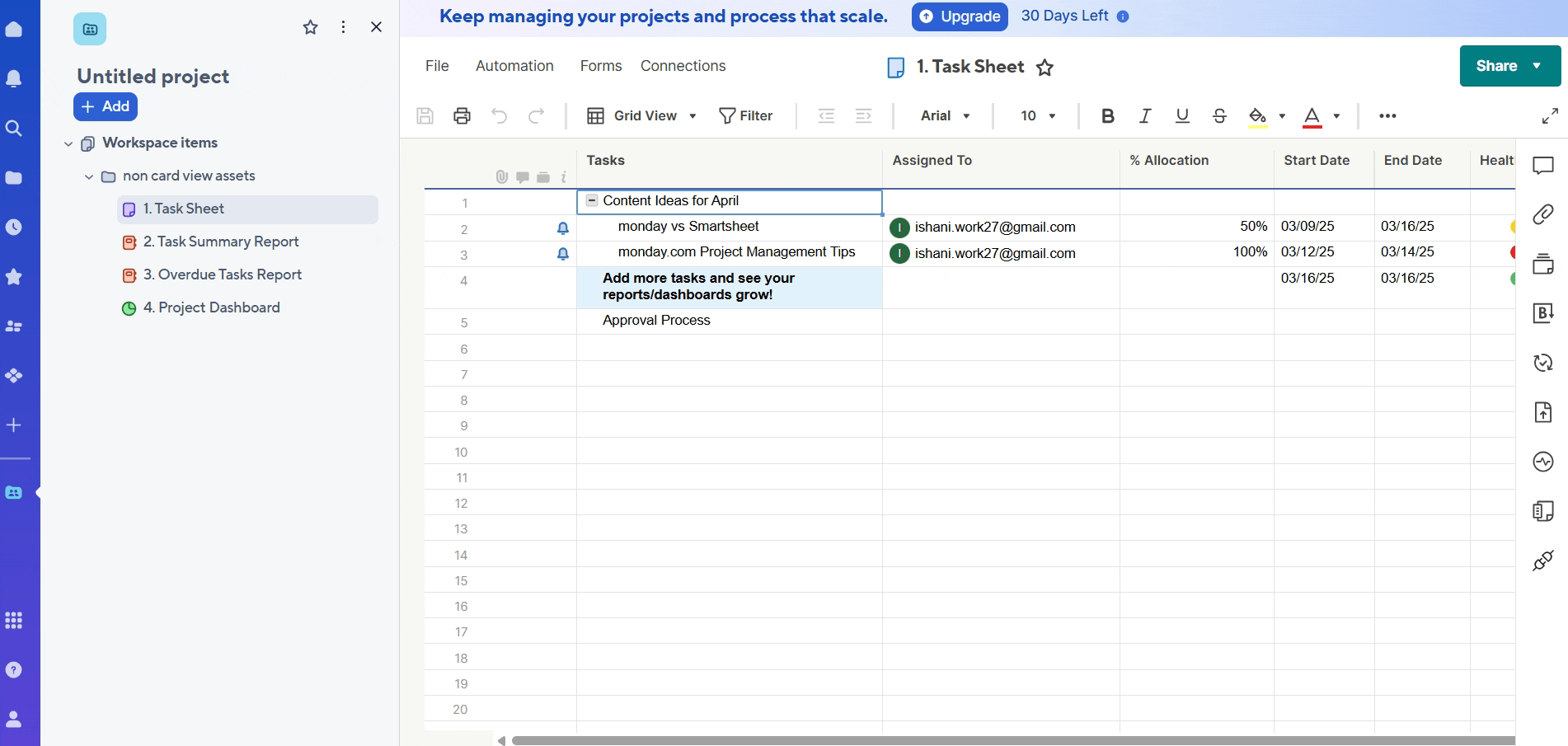This screenshot has width=1568, height=746.
Task: Click the Search icon in the blue navigation rail
Action: (x=14, y=128)
